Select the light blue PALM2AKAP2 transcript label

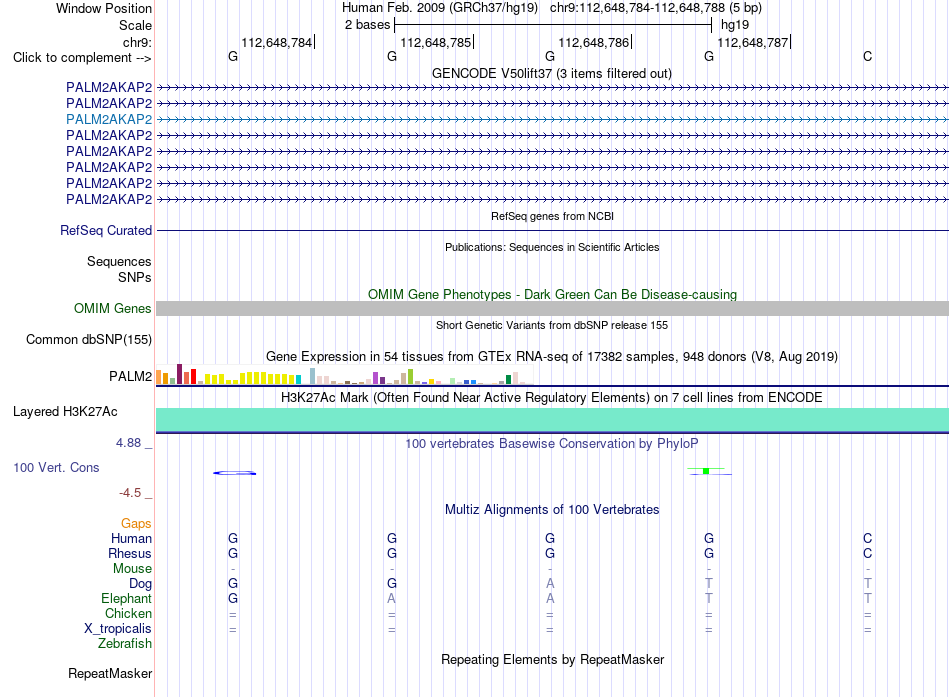click(109, 119)
